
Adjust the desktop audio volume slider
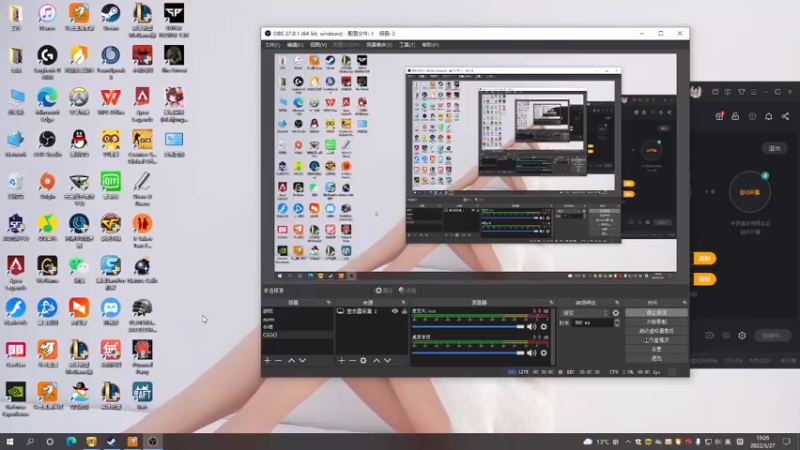click(x=468, y=353)
